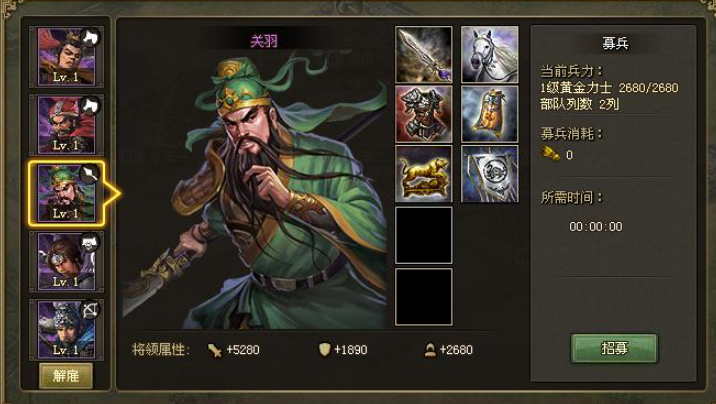
Task: Click the 关羽 general name title
Action: click(264, 41)
